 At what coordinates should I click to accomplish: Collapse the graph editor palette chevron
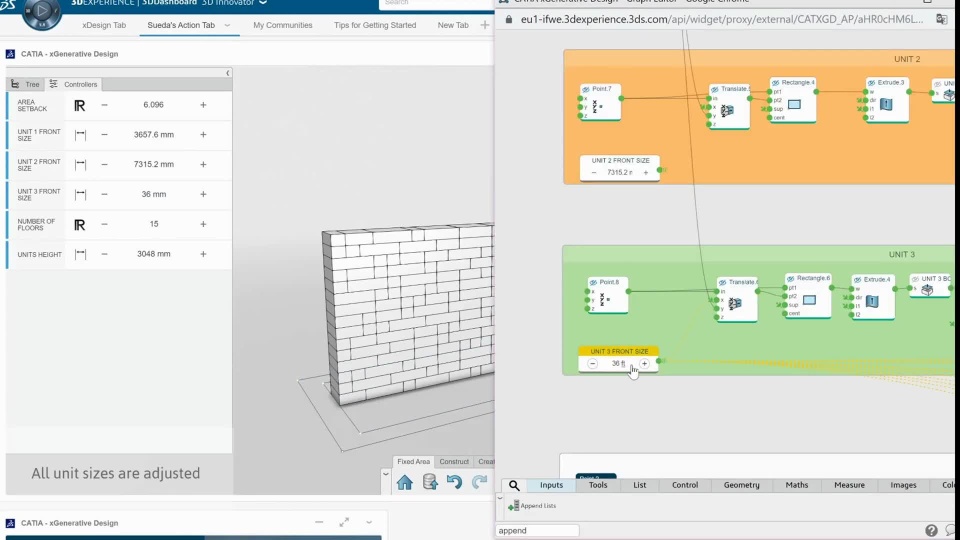500,498
